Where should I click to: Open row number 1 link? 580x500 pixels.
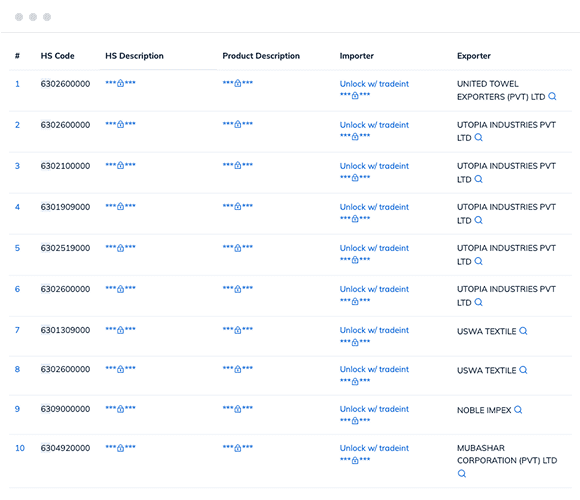(17, 84)
